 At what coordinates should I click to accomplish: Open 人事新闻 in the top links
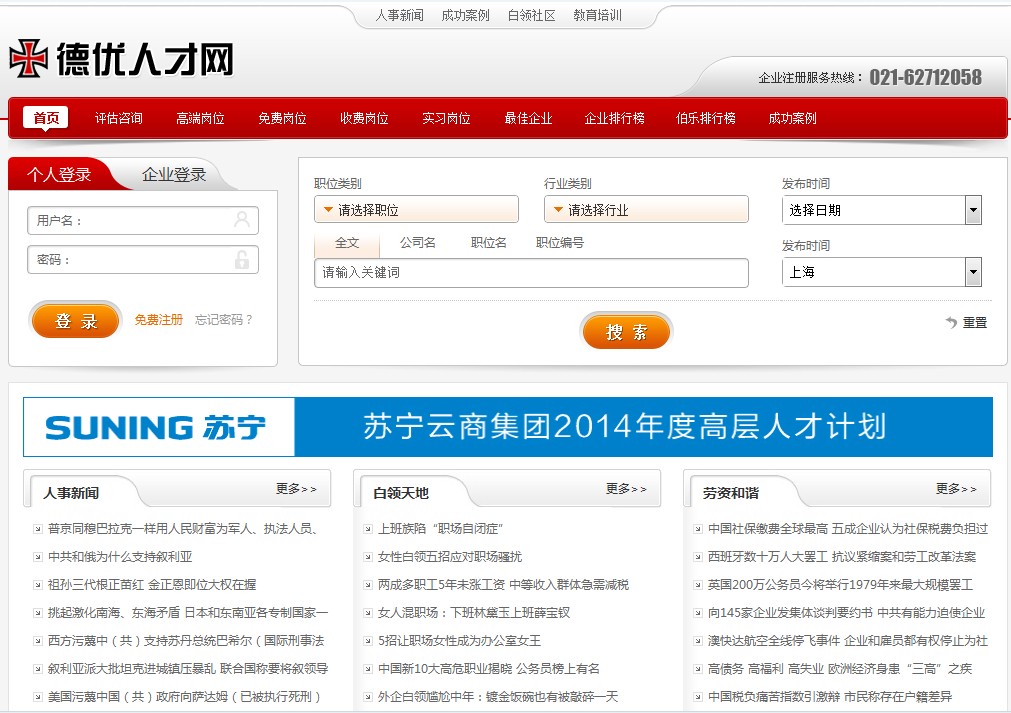(400, 15)
